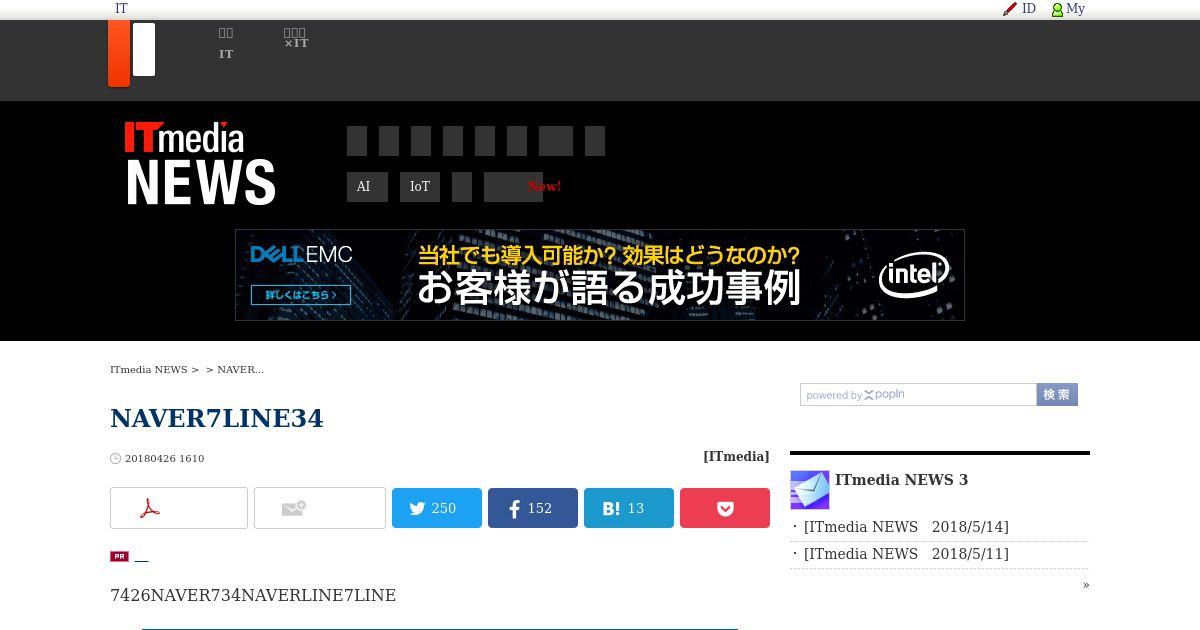
Task: Open the PDF print version button
Action: [179, 508]
